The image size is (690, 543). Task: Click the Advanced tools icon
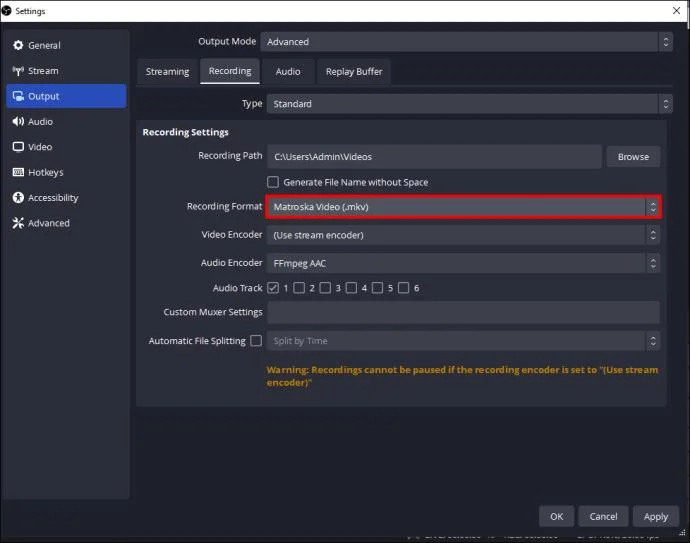tap(18, 223)
